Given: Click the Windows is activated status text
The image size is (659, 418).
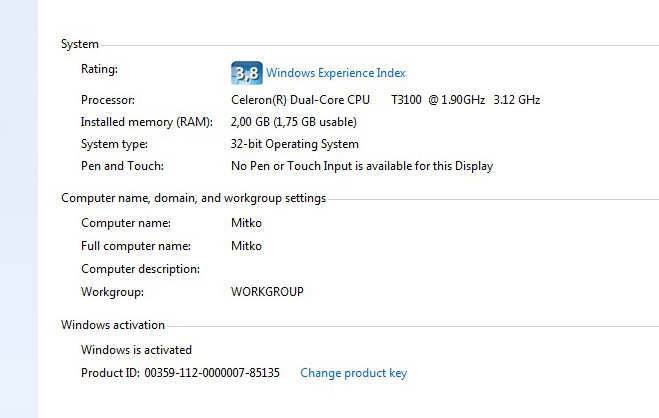Looking at the screenshot, I should click(136, 350).
